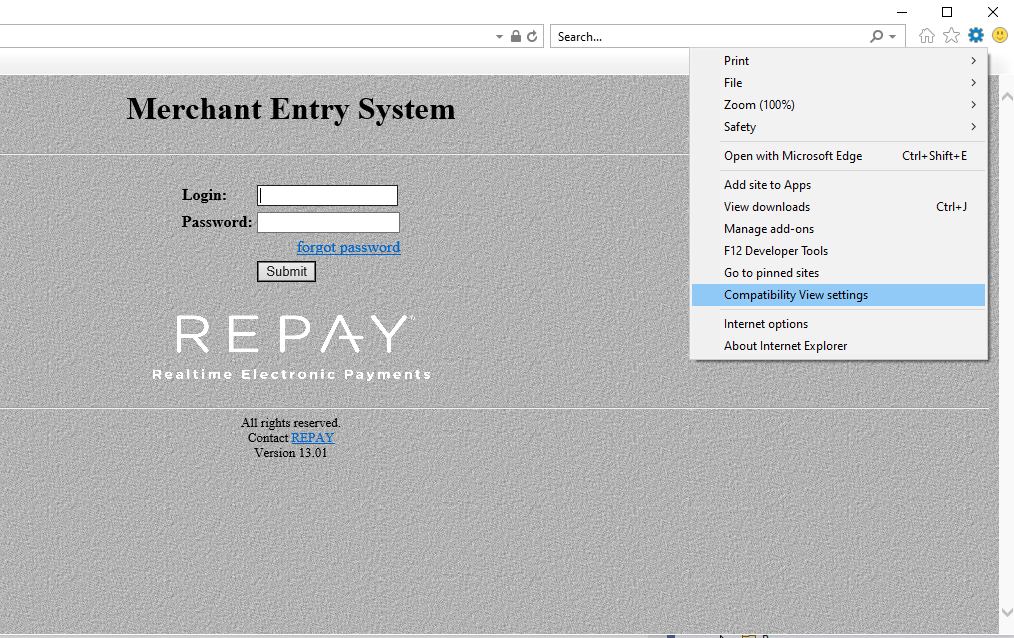The height and width of the screenshot is (638, 1014).
Task: Minimize the browser window
Action: pyautogui.click(x=902, y=12)
